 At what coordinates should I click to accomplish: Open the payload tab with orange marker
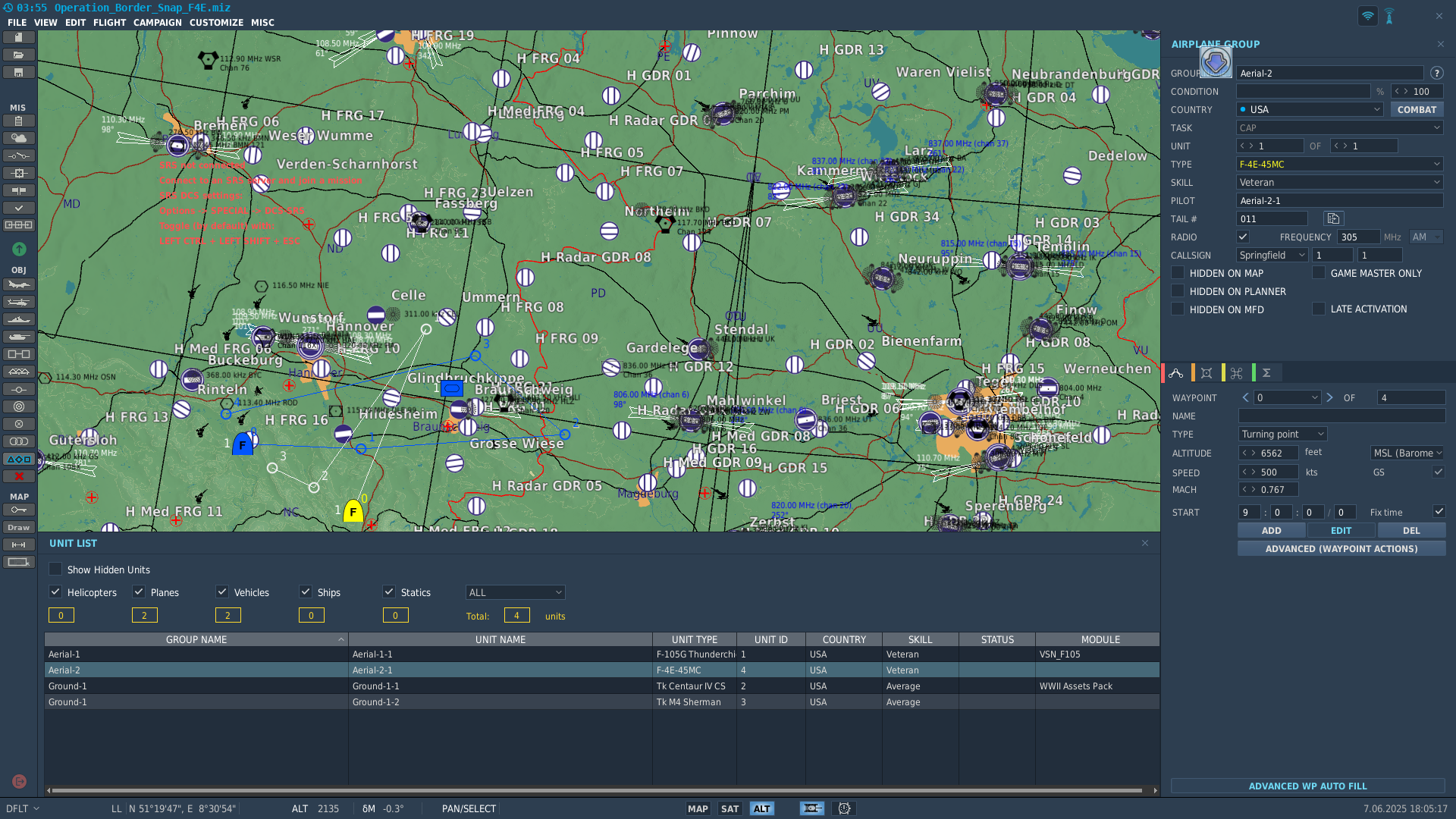[1207, 372]
